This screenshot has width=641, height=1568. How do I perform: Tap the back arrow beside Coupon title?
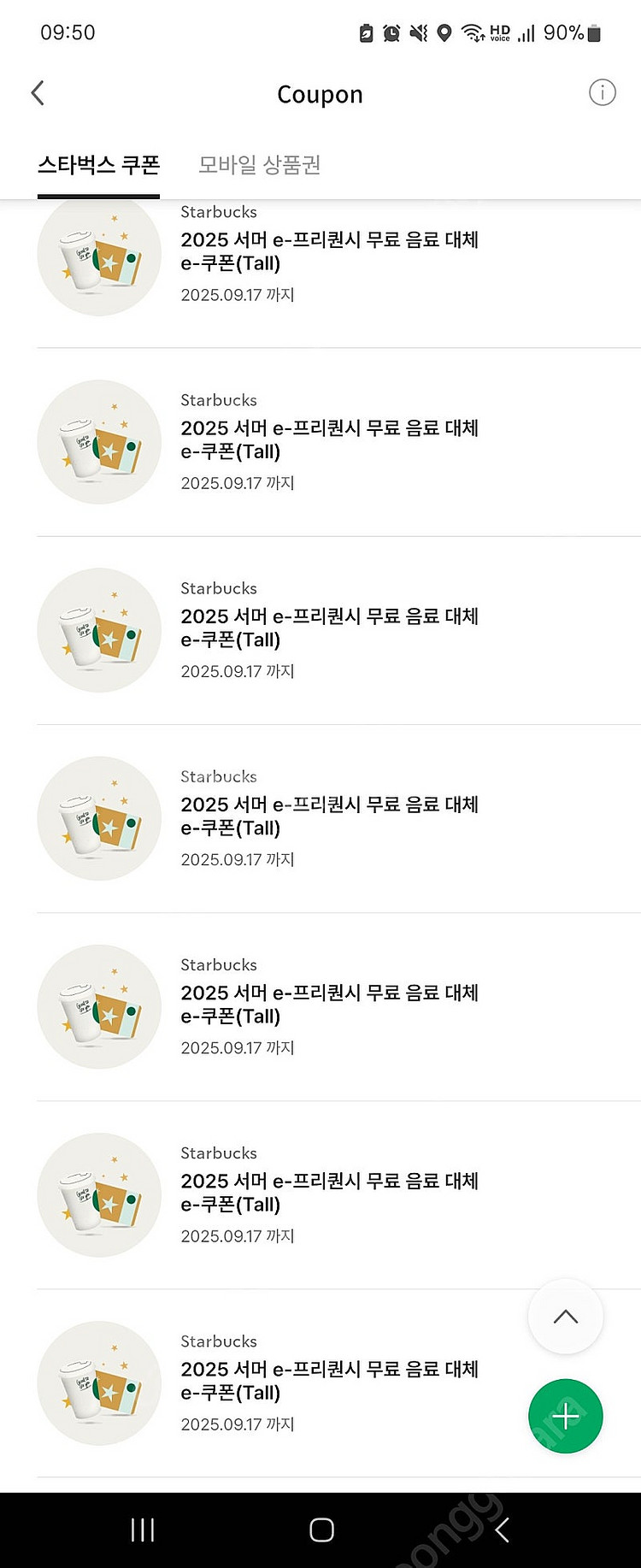[38, 93]
